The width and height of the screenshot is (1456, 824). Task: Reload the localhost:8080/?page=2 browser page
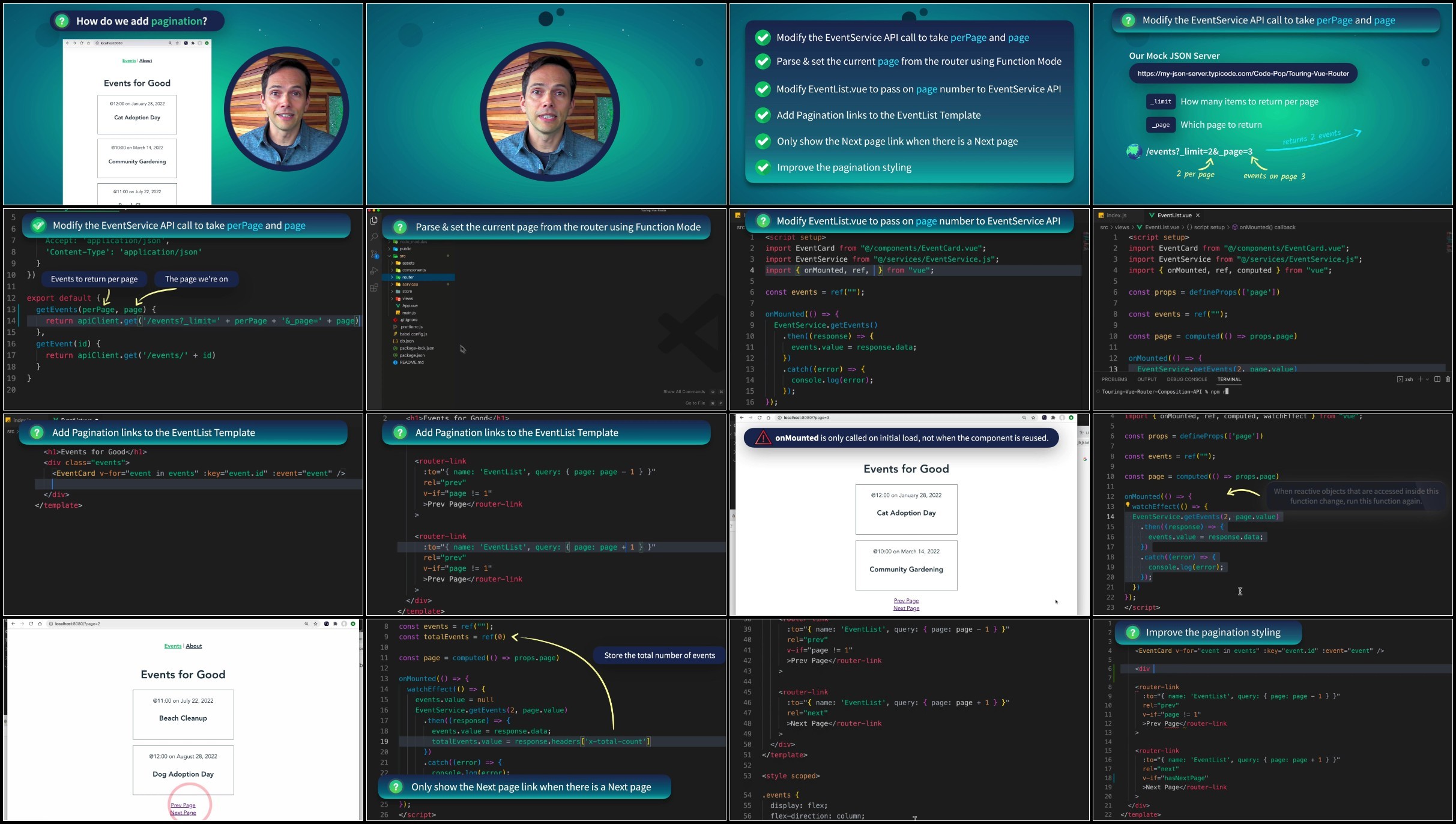(31, 624)
